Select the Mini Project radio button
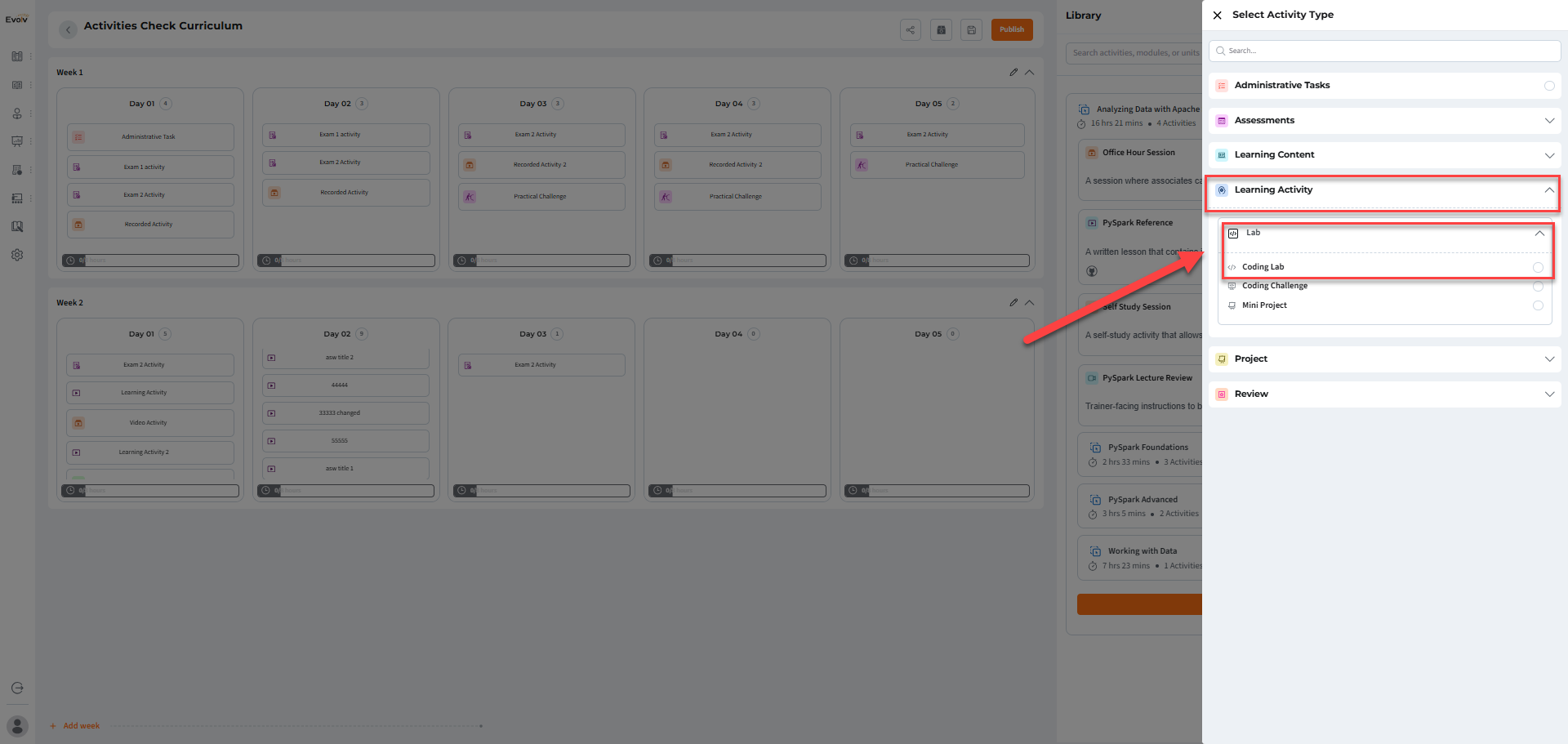This screenshot has height=744, width=1568. (x=1538, y=305)
